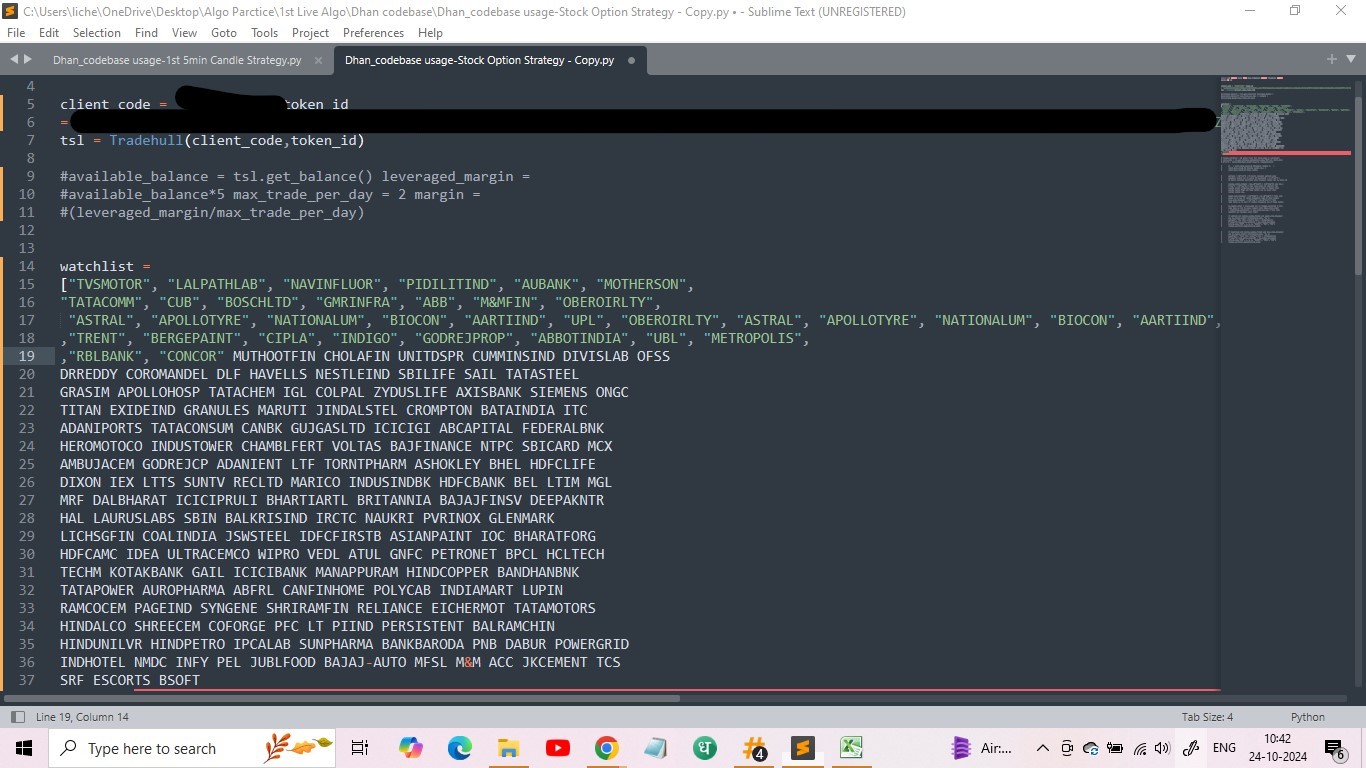Open the Goto menu
1366x768 pixels.
click(224, 33)
